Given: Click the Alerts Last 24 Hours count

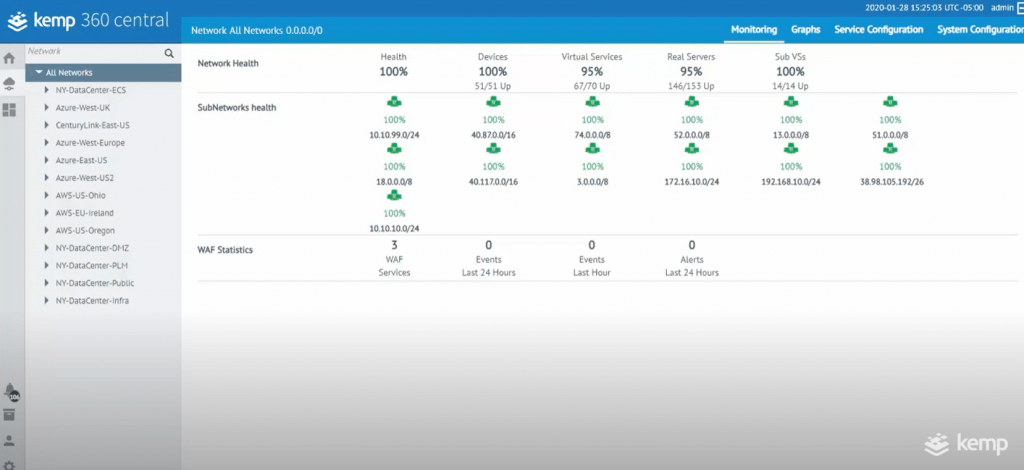Looking at the screenshot, I should (692, 245).
